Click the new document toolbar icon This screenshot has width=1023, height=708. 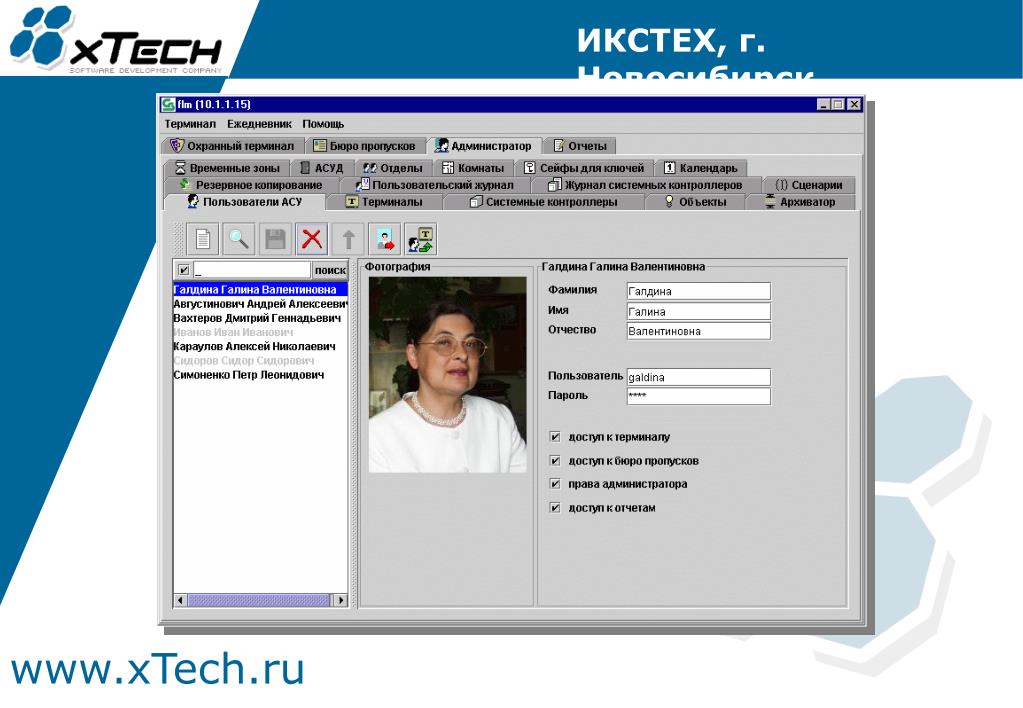tap(203, 239)
